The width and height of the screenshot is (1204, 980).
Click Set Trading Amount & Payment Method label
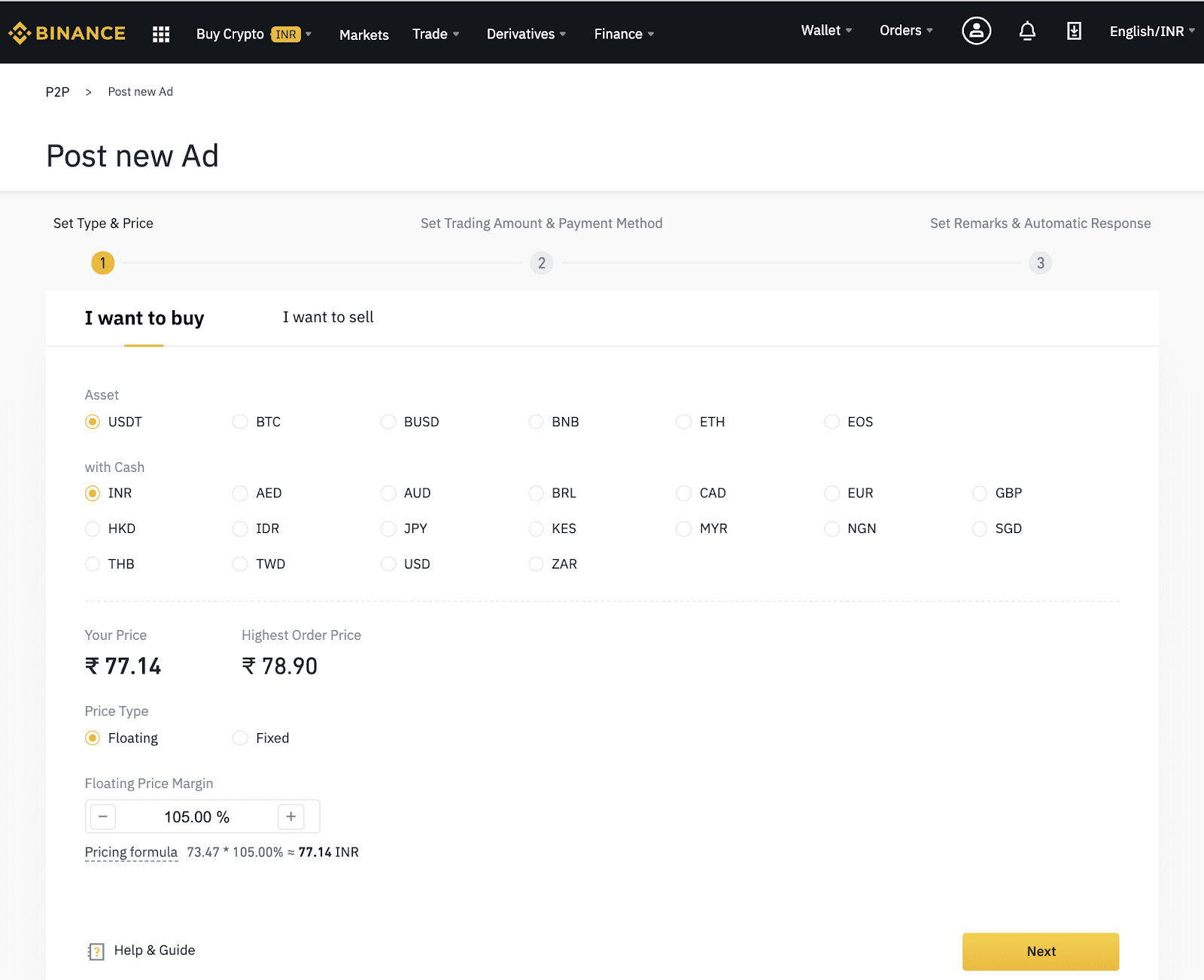(x=542, y=224)
